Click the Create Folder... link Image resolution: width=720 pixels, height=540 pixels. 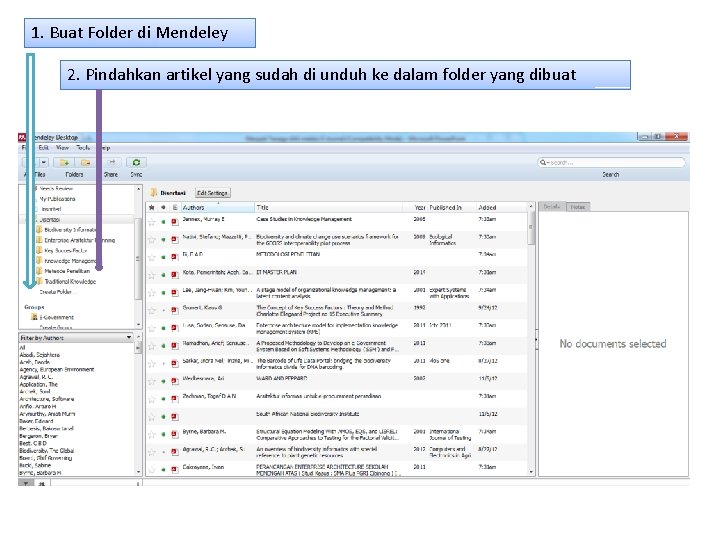(x=58, y=292)
